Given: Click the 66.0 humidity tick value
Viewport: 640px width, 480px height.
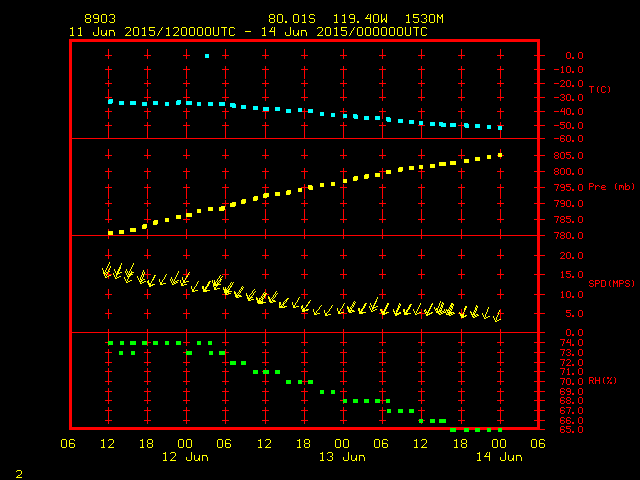Looking at the screenshot, I should click(x=571, y=420).
